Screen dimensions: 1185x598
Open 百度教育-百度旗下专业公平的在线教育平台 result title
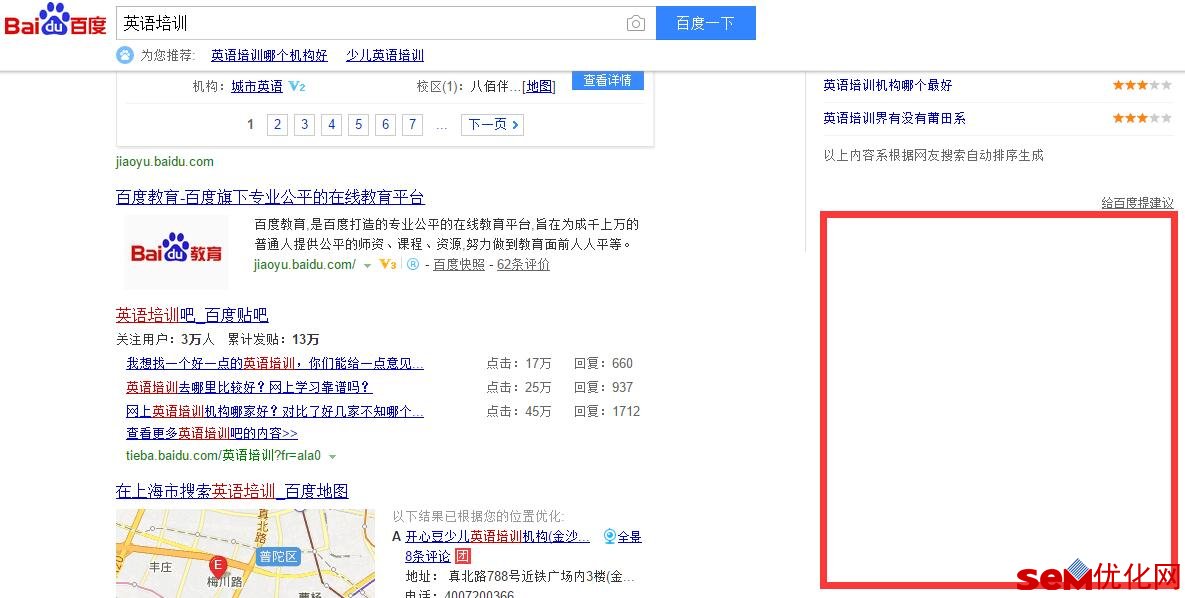270,197
